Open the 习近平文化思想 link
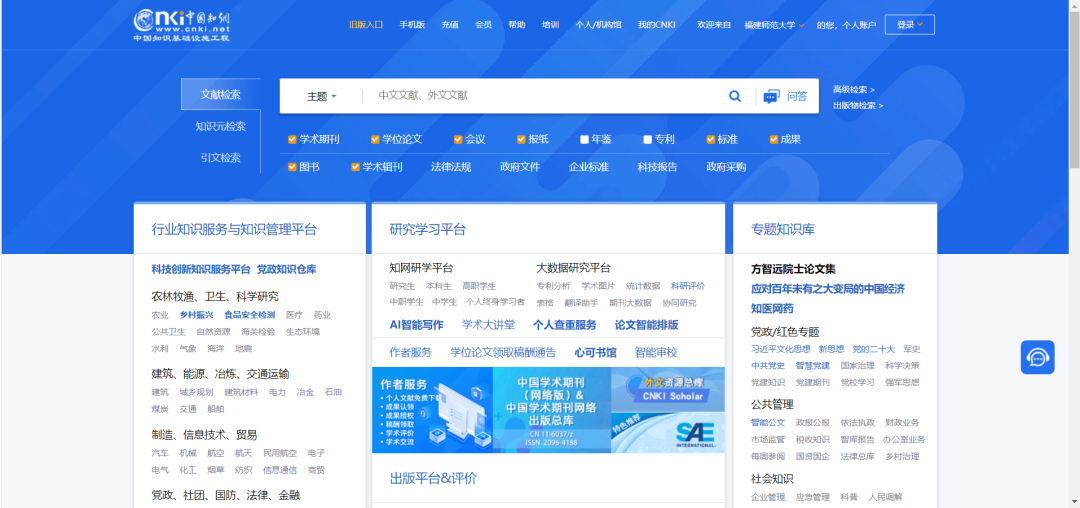 click(x=780, y=349)
